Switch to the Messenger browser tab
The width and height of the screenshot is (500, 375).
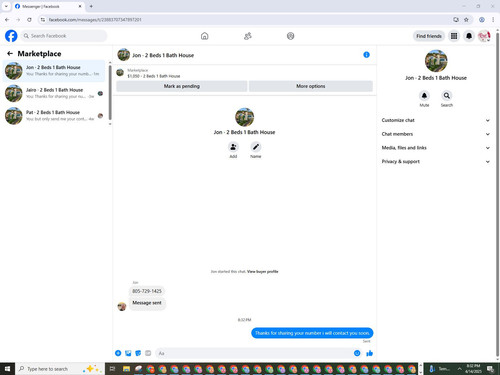(48, 6)
